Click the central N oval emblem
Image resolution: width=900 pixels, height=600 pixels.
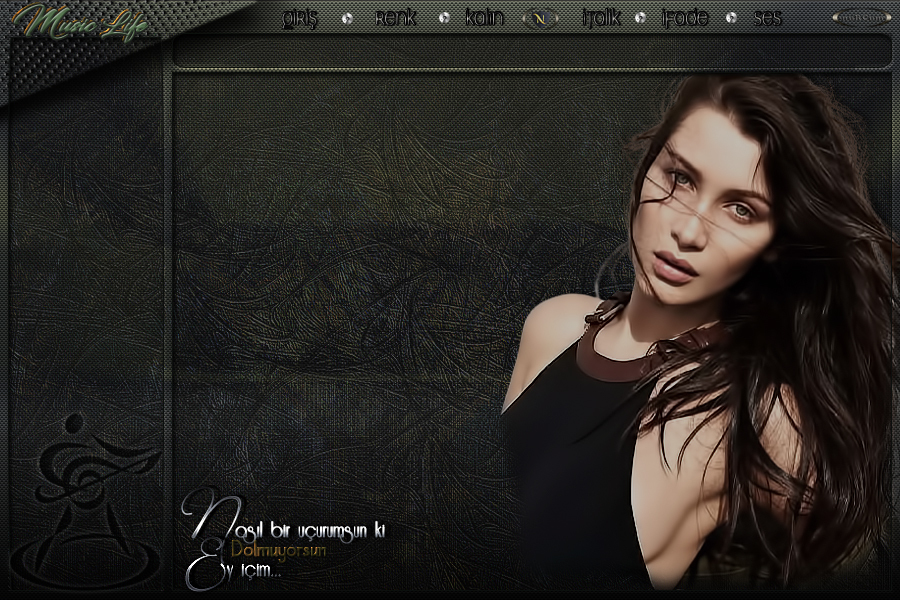tap(541, 18)
